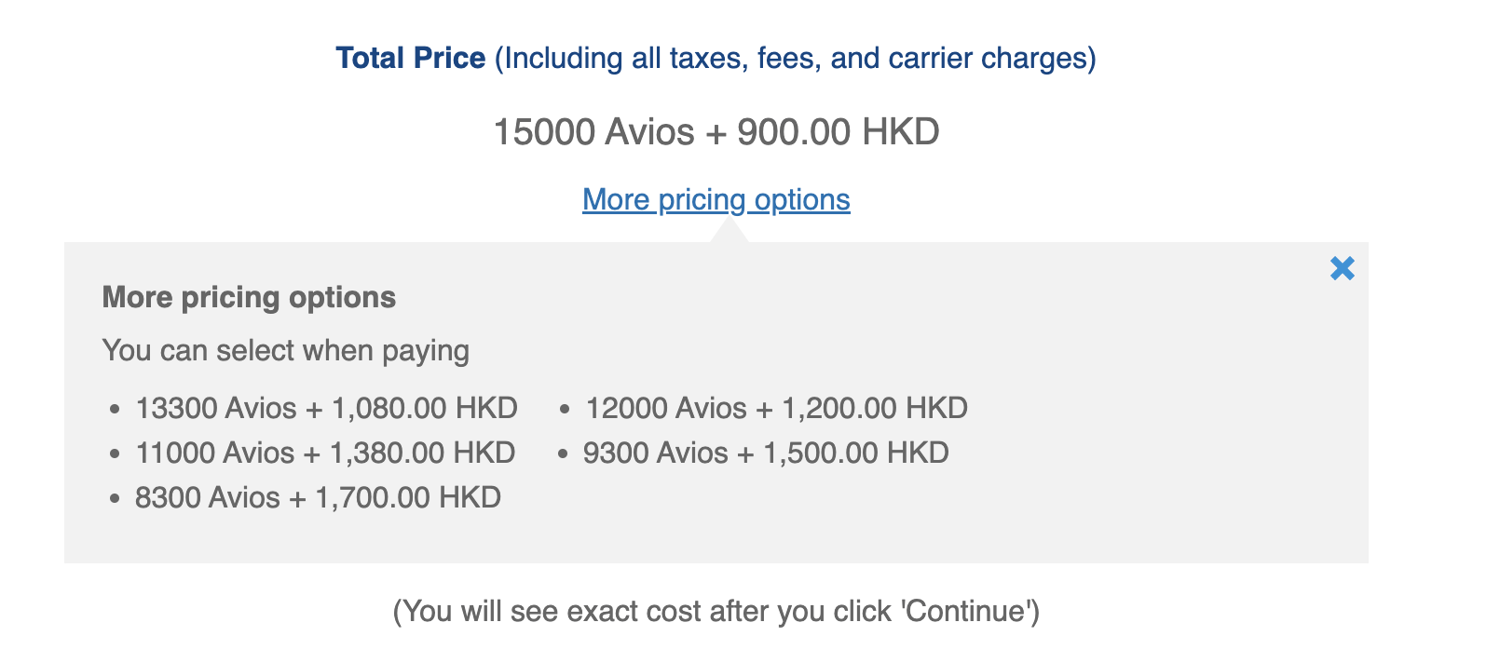Click the exact cost disclaimer text
The height and width of the screenshot is (663, 1500).
(x=718, y=610)
